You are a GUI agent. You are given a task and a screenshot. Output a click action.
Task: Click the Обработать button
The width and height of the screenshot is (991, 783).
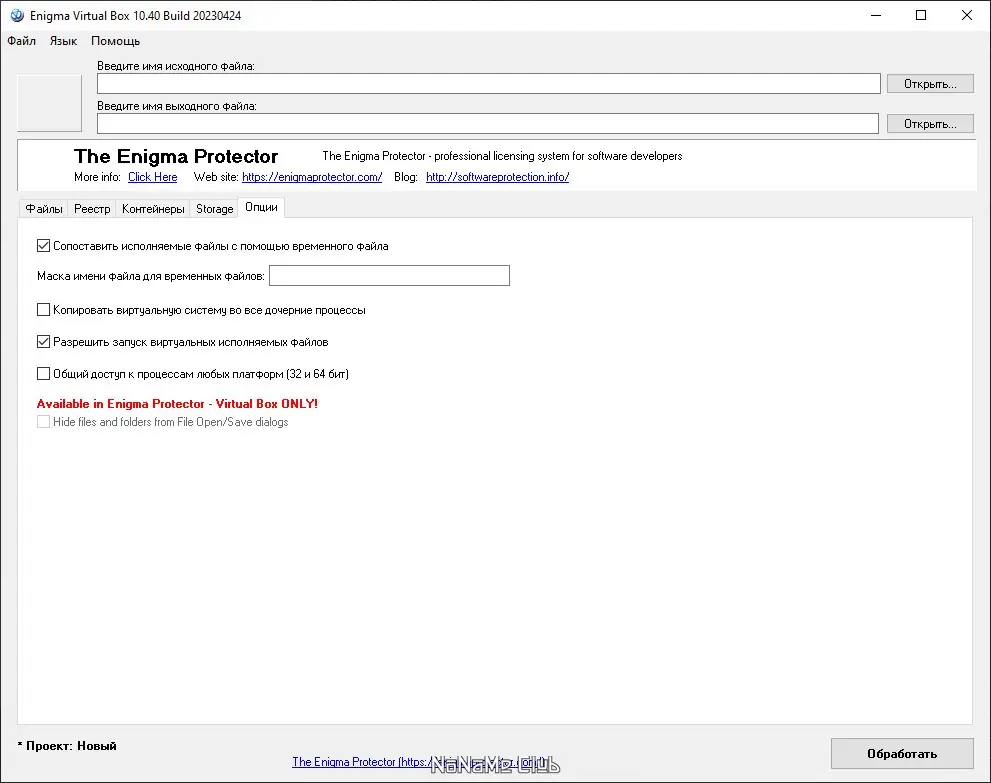[902, 753]
